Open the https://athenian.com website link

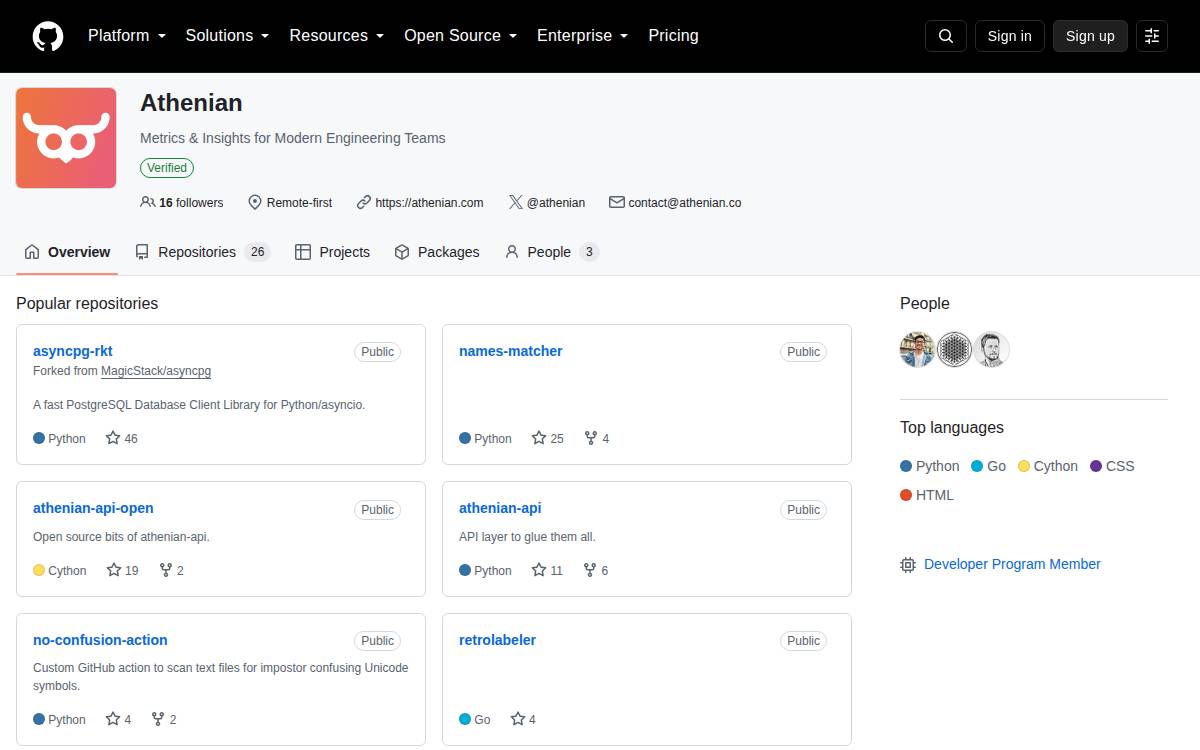[x=429, y=202]
